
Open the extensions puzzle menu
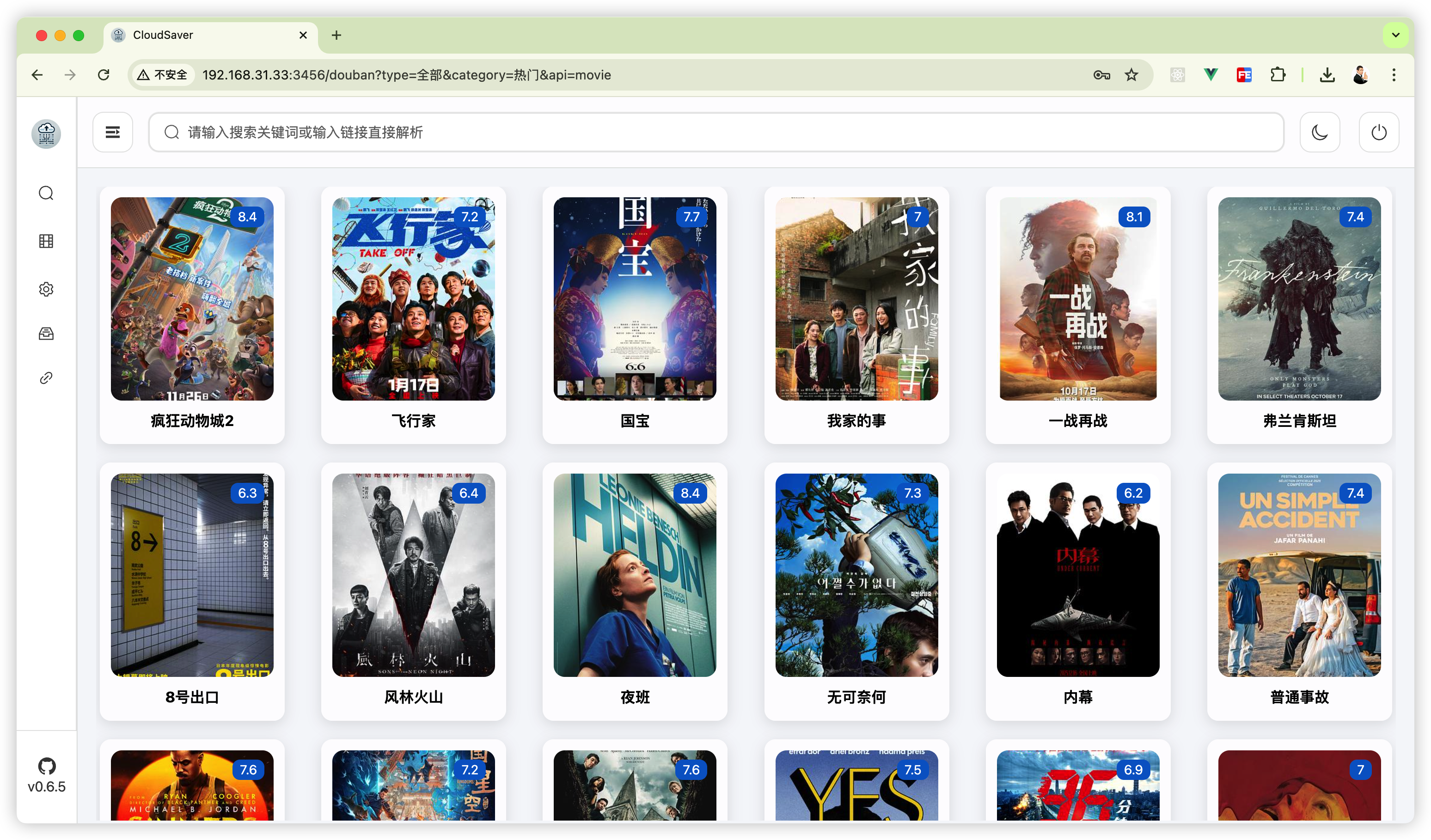(x=1278, y=75)
